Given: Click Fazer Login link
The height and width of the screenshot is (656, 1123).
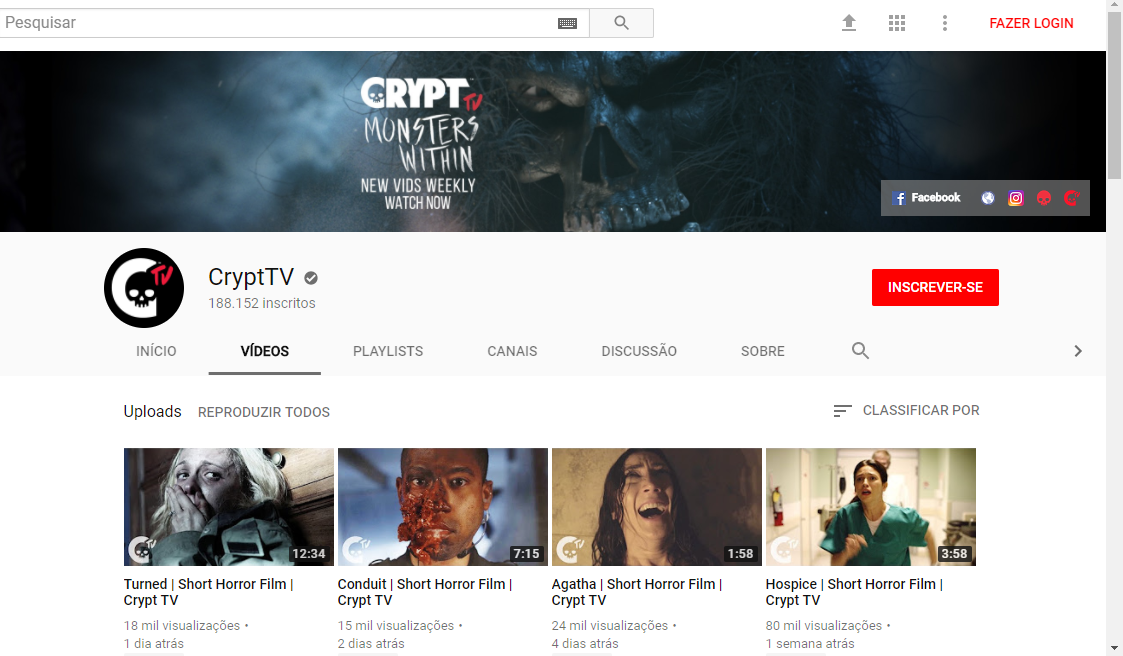Looking at the screenshot, I should coord(1031,23).
